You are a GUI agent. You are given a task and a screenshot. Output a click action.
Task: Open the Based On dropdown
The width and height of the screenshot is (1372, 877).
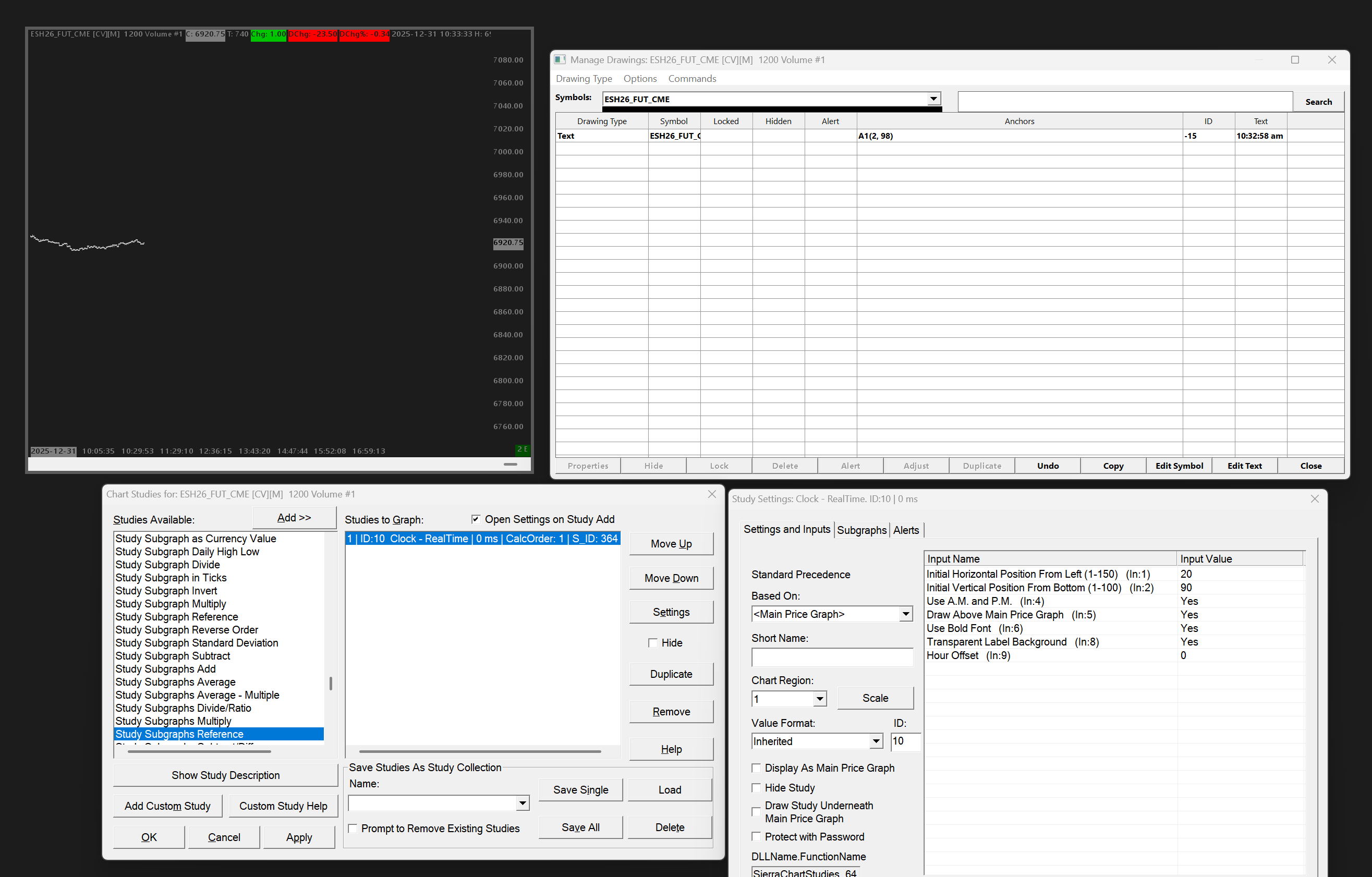point(905,614)
